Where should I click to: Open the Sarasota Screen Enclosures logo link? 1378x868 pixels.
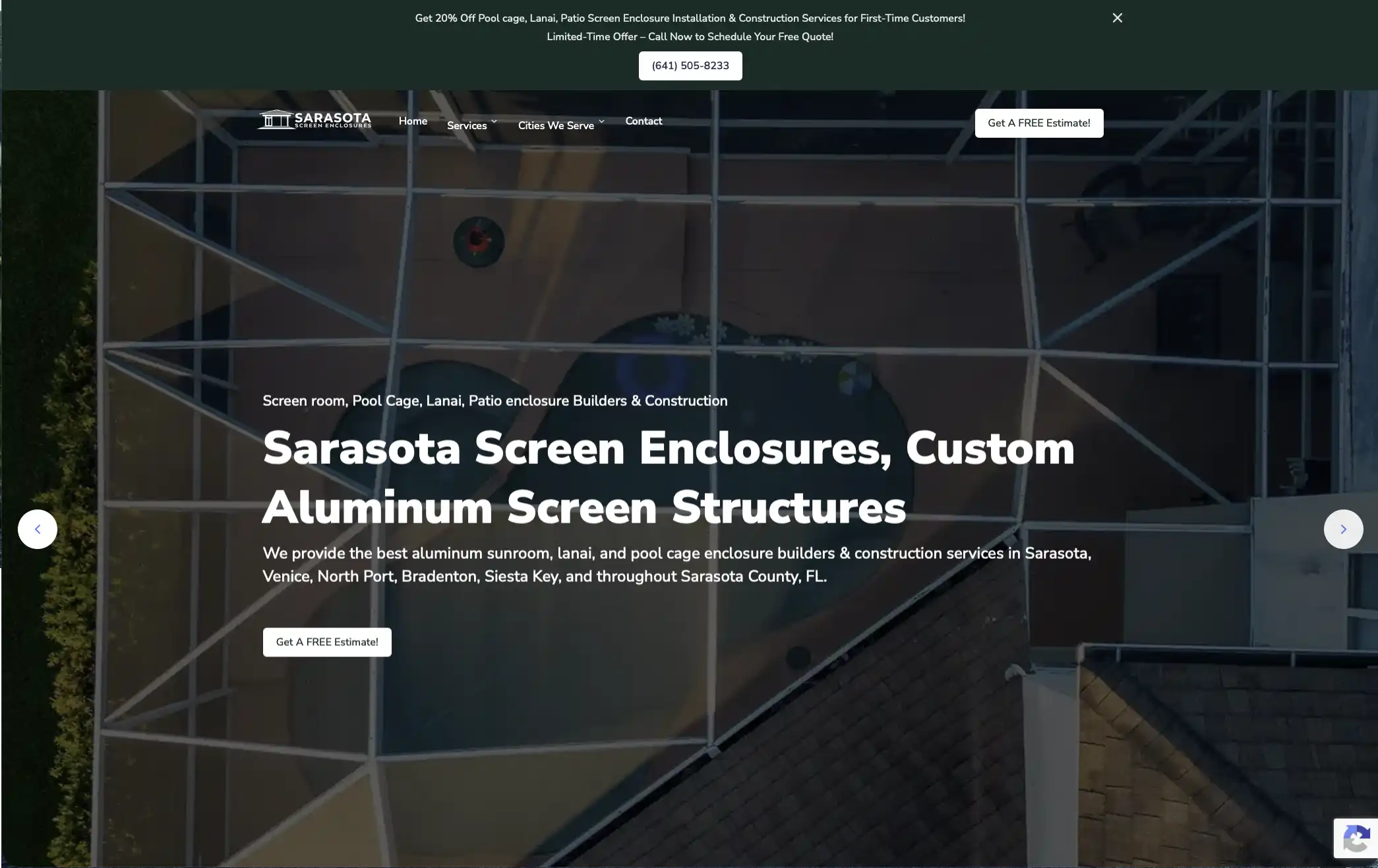point(314,120)
